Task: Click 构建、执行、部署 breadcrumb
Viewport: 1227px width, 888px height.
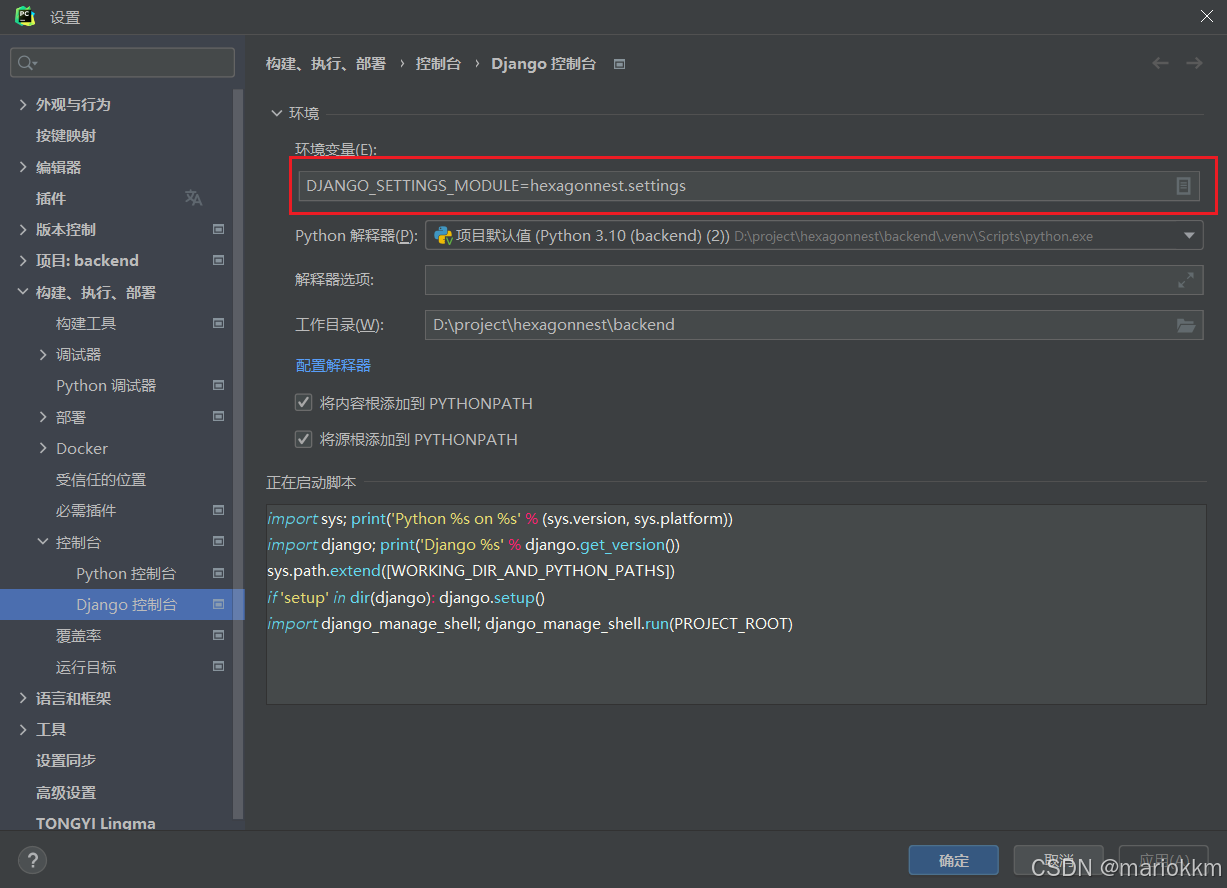Action: pyautogui.click(x=326, y=63)
